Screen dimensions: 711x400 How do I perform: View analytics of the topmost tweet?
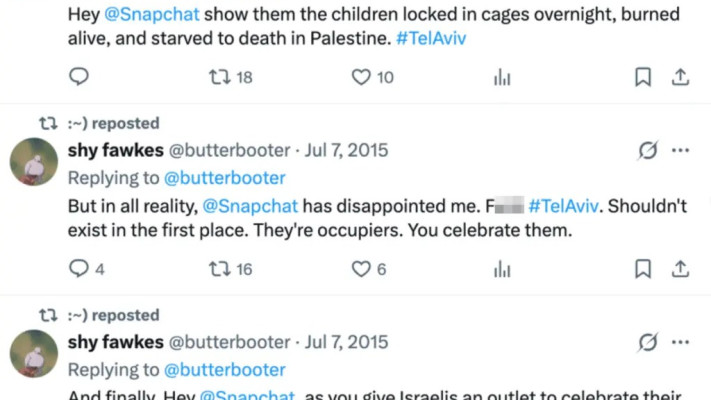tap(502, 77)
